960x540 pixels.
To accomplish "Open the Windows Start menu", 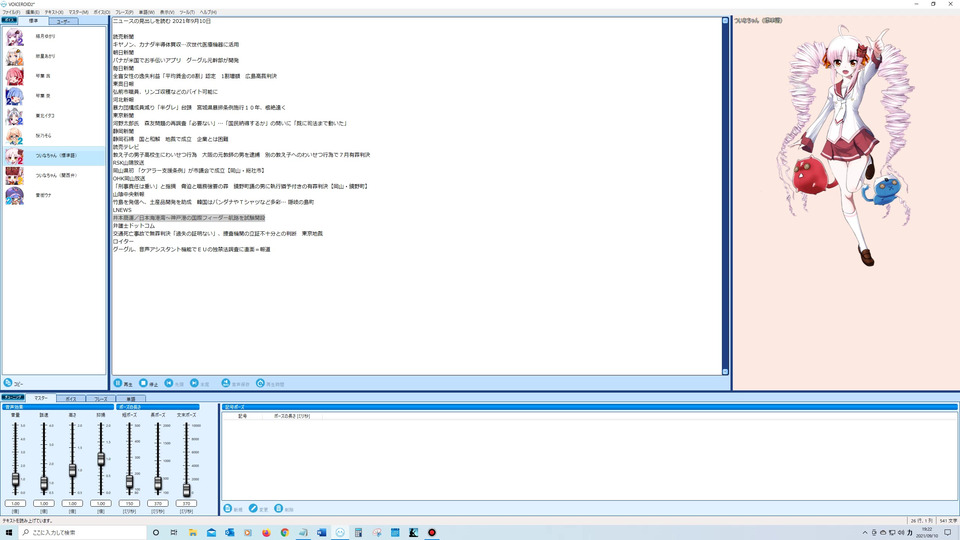I will (x=9, y=533).
